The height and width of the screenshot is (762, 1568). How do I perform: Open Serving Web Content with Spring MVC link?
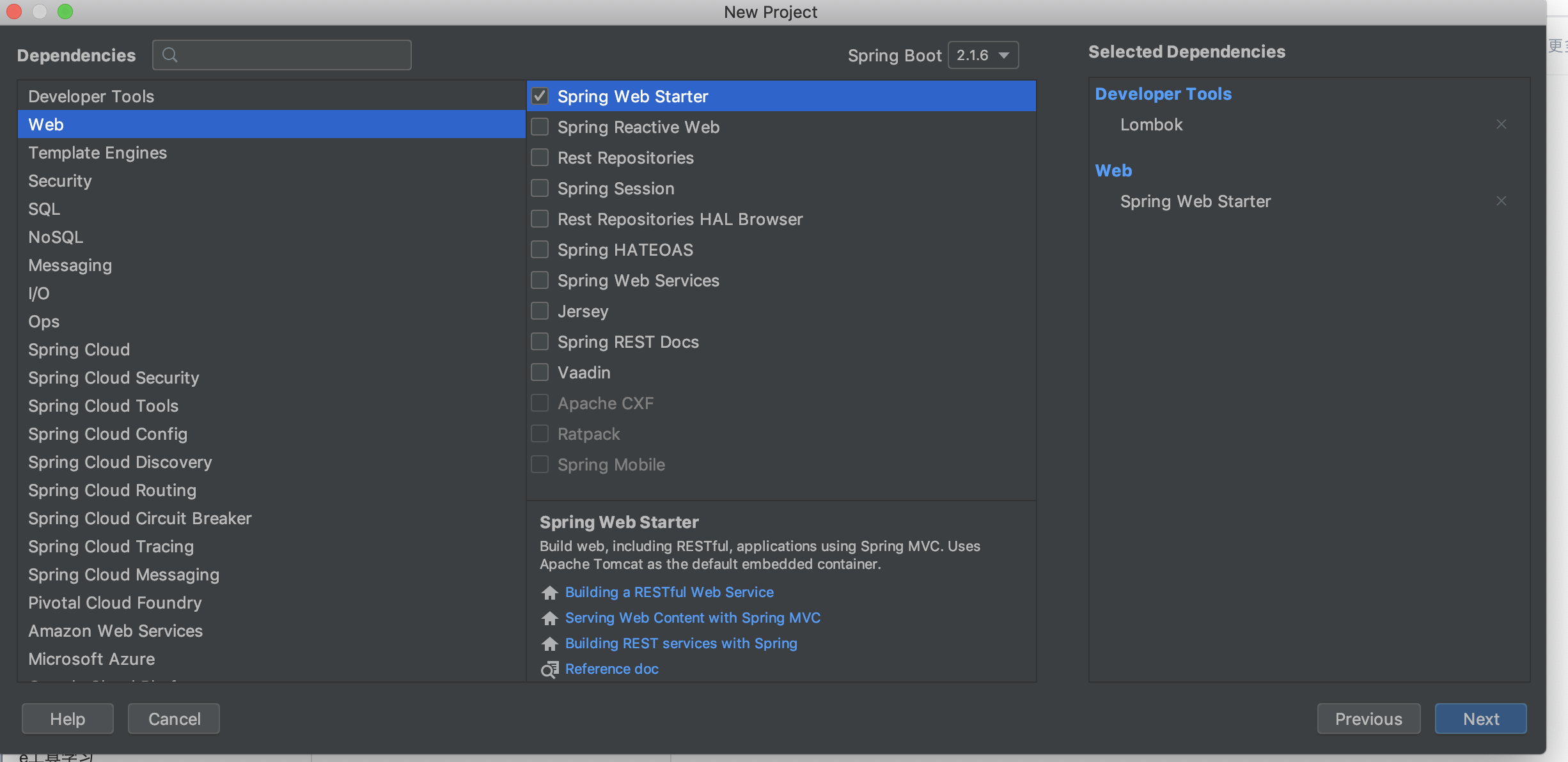[x=693, y=618]
